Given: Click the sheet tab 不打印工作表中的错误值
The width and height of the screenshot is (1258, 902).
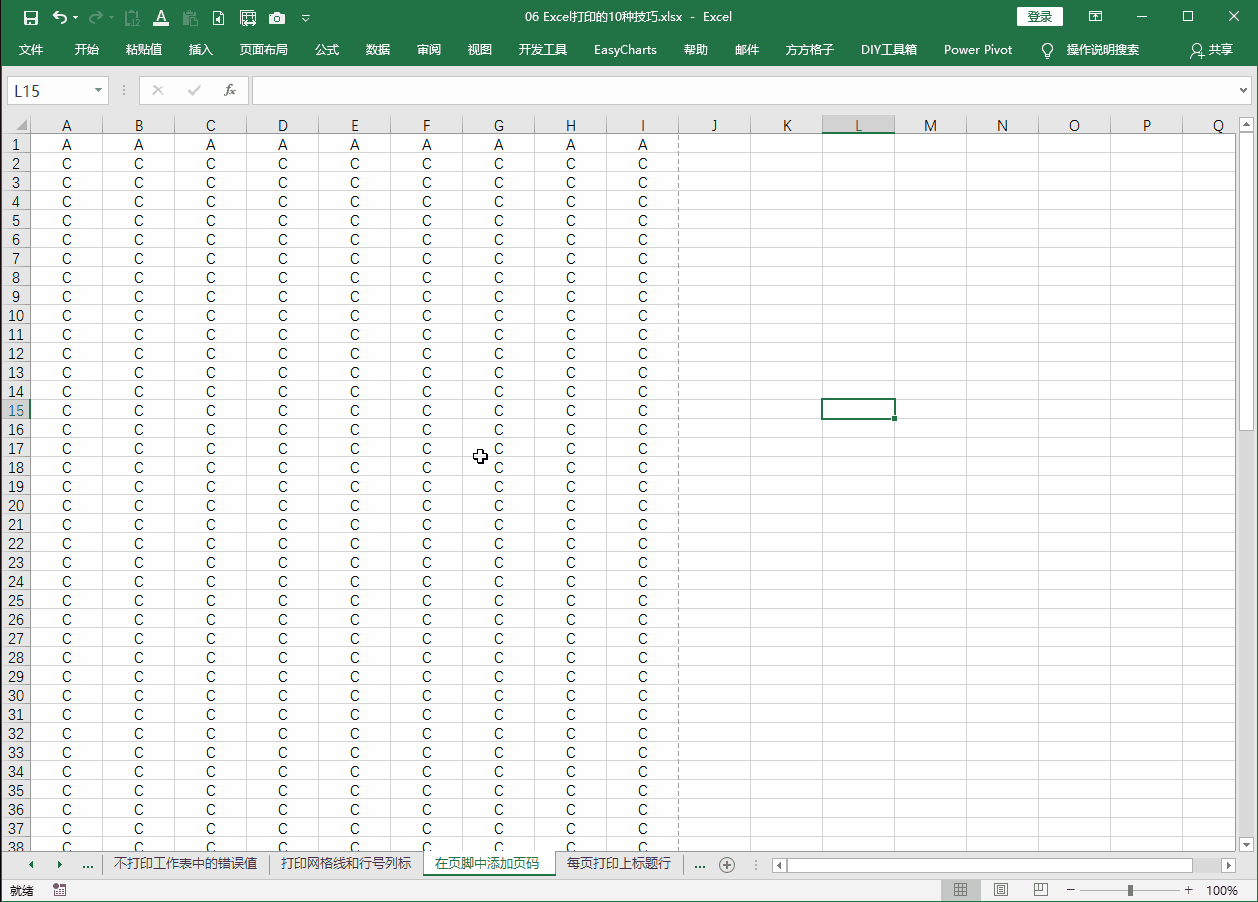Looking at the screenshot, I should point(186,863).
